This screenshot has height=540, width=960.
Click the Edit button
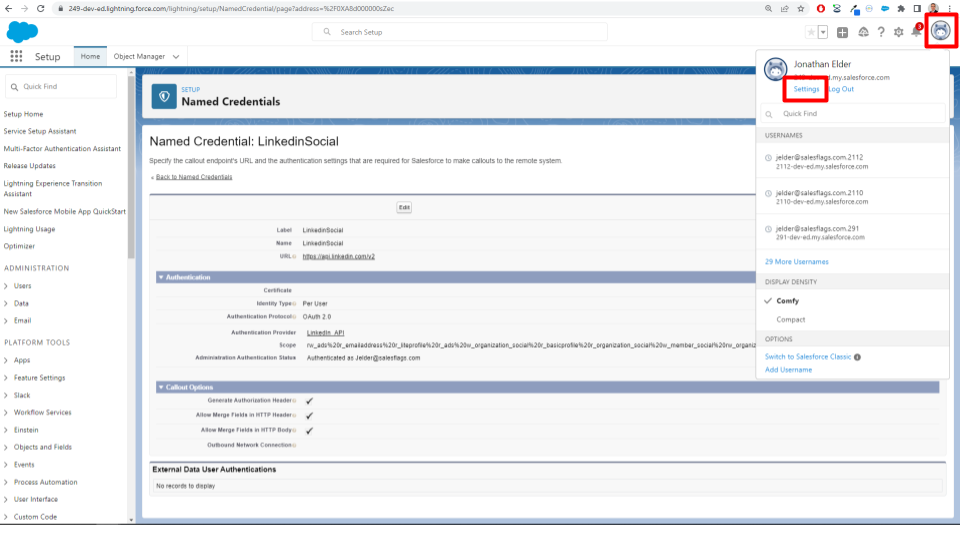[x=404, y=208]
